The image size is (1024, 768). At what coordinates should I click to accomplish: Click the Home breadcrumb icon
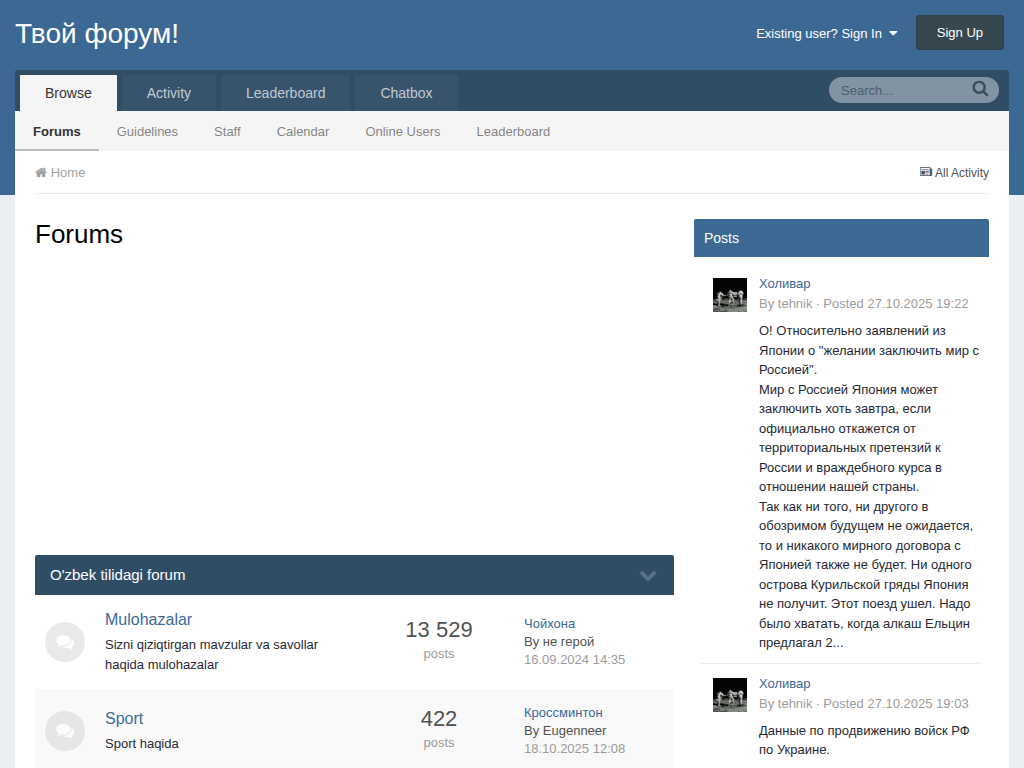[x=41, y=173]
